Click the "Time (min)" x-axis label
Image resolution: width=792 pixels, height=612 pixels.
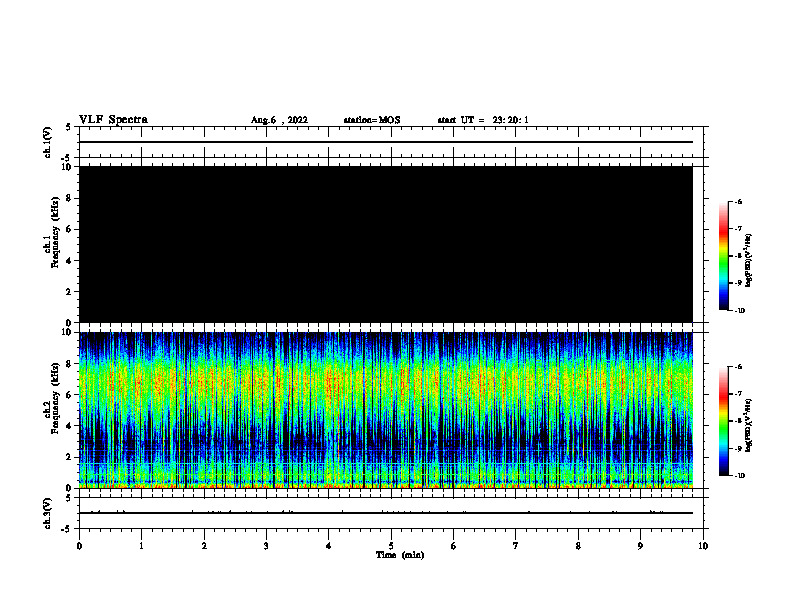(x=400, y=555)
